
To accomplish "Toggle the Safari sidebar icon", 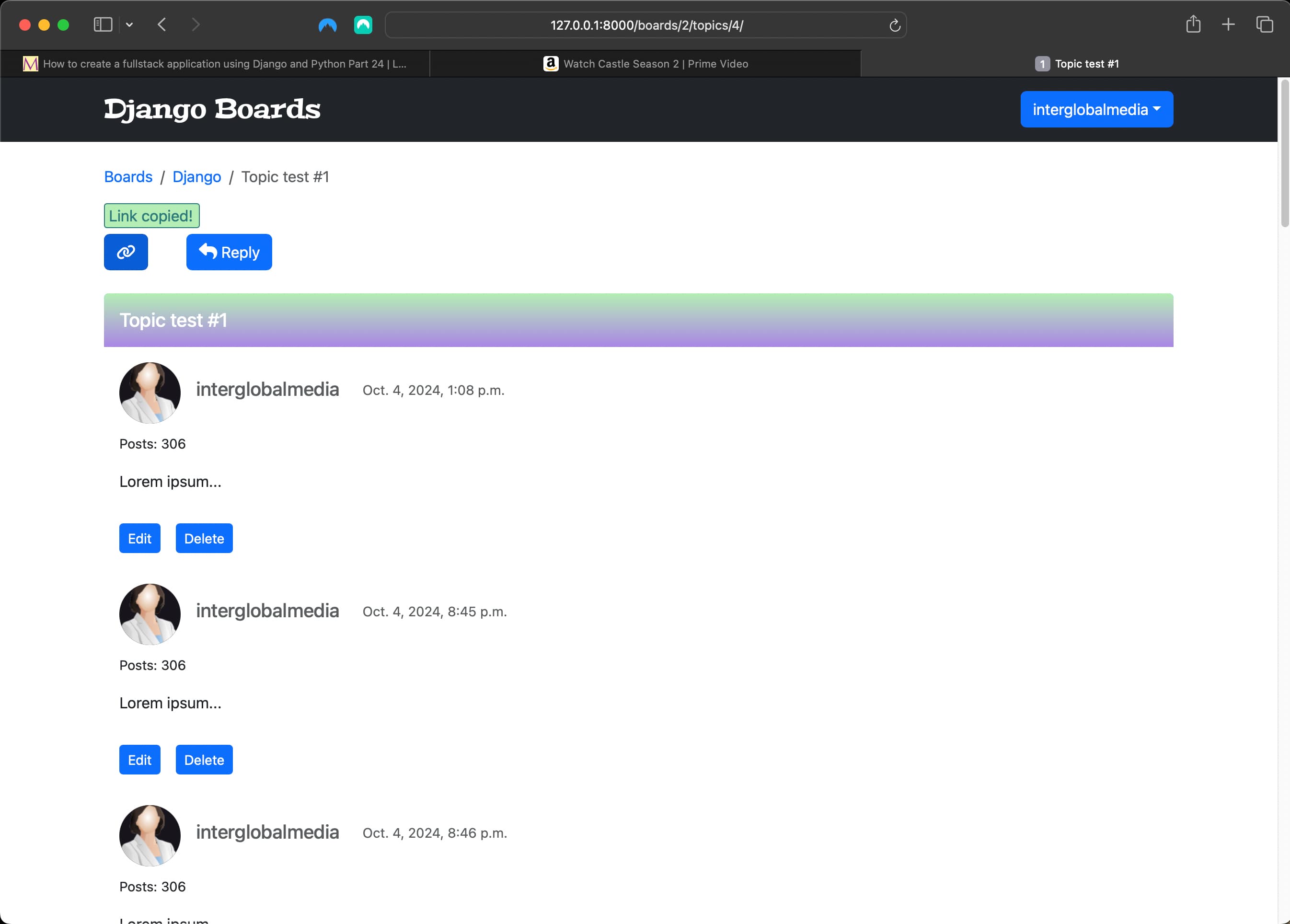I will point(103,24).
